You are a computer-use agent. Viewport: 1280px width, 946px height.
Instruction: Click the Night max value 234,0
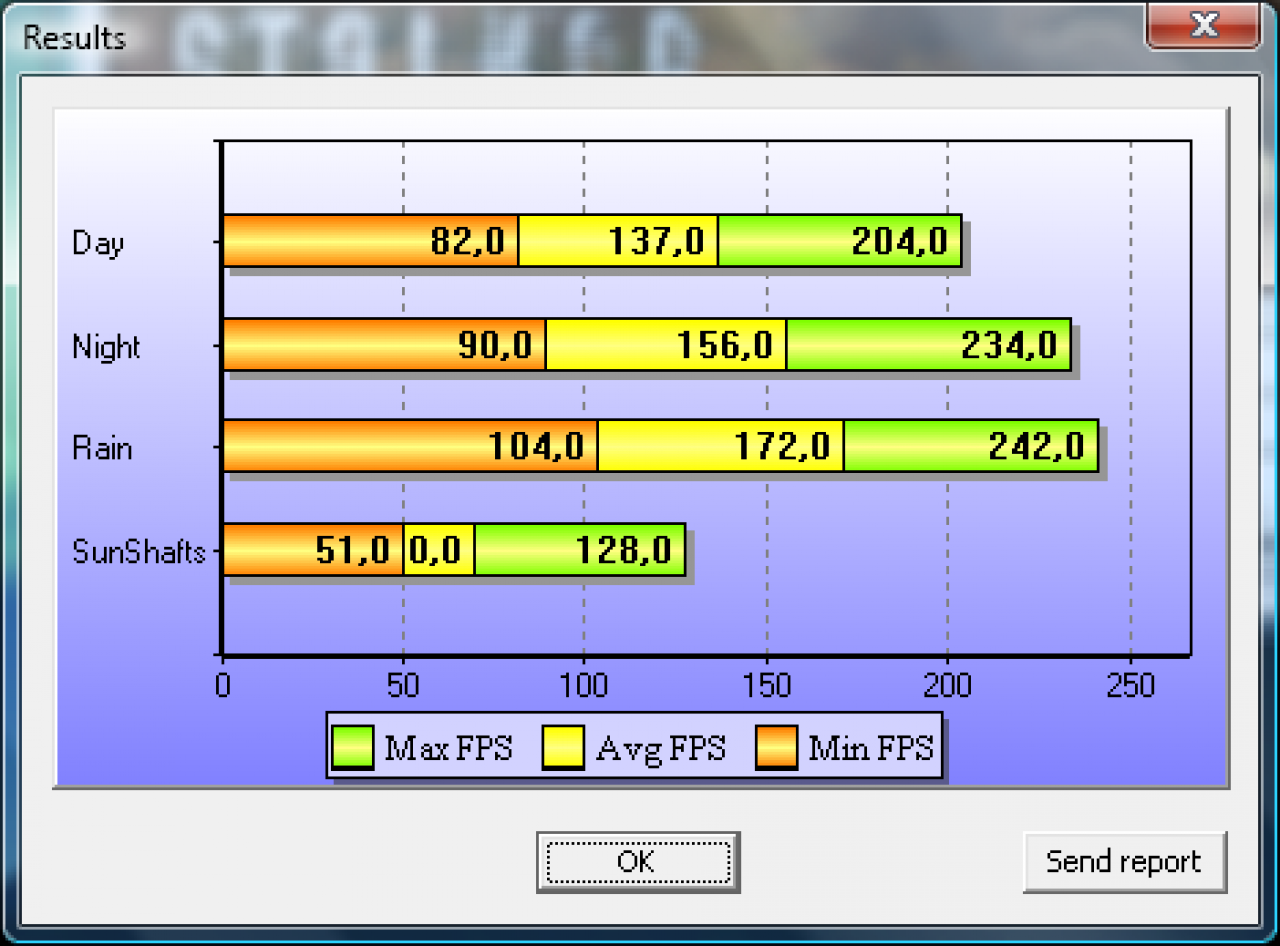click(1009, 345)
